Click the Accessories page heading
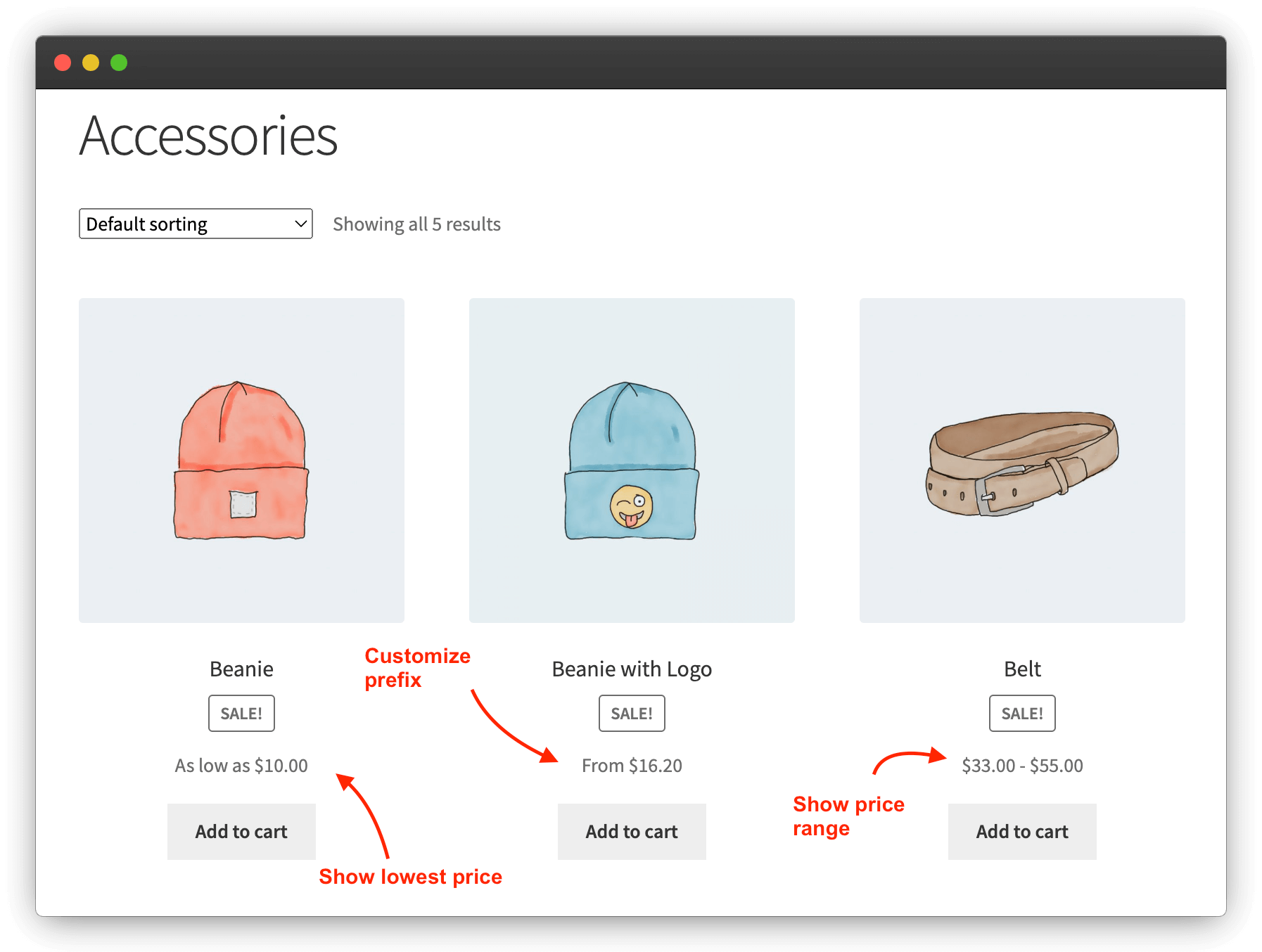The height and width of the screenshot is (952, 1262). pyautogui.click(x=209, y=136)
